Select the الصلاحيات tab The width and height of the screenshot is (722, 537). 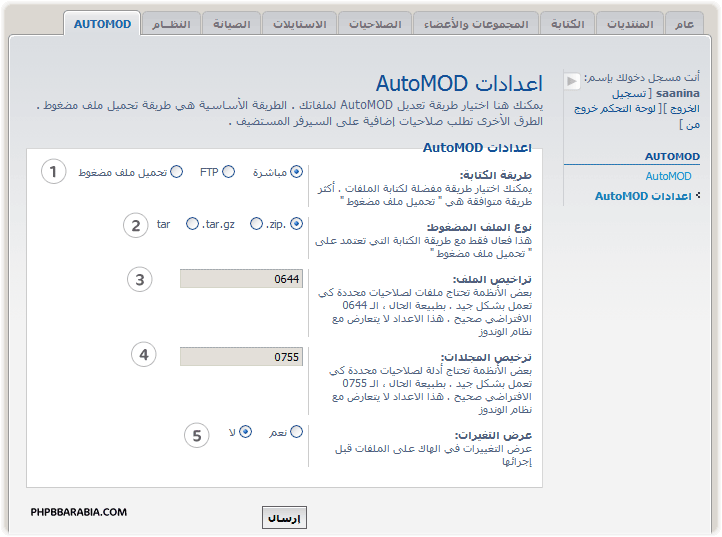[x=375, y=24]
